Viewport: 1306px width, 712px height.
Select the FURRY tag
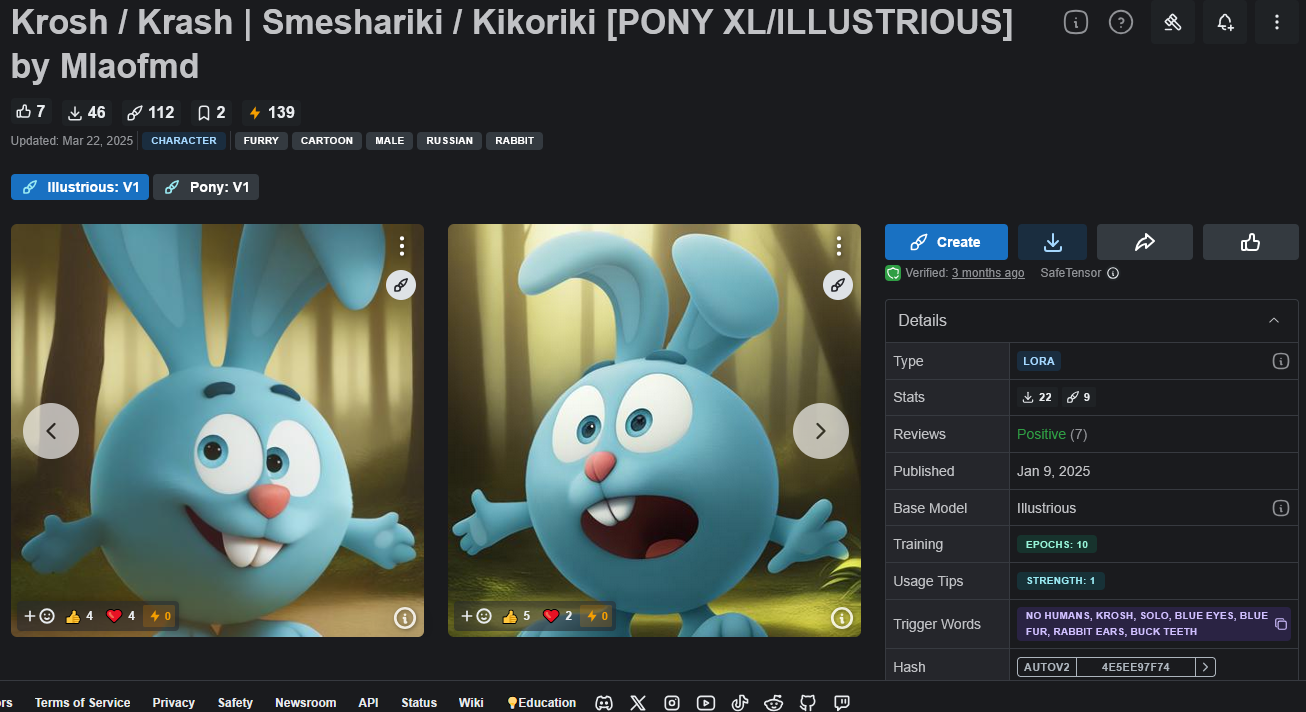click(x=261, y=141)
